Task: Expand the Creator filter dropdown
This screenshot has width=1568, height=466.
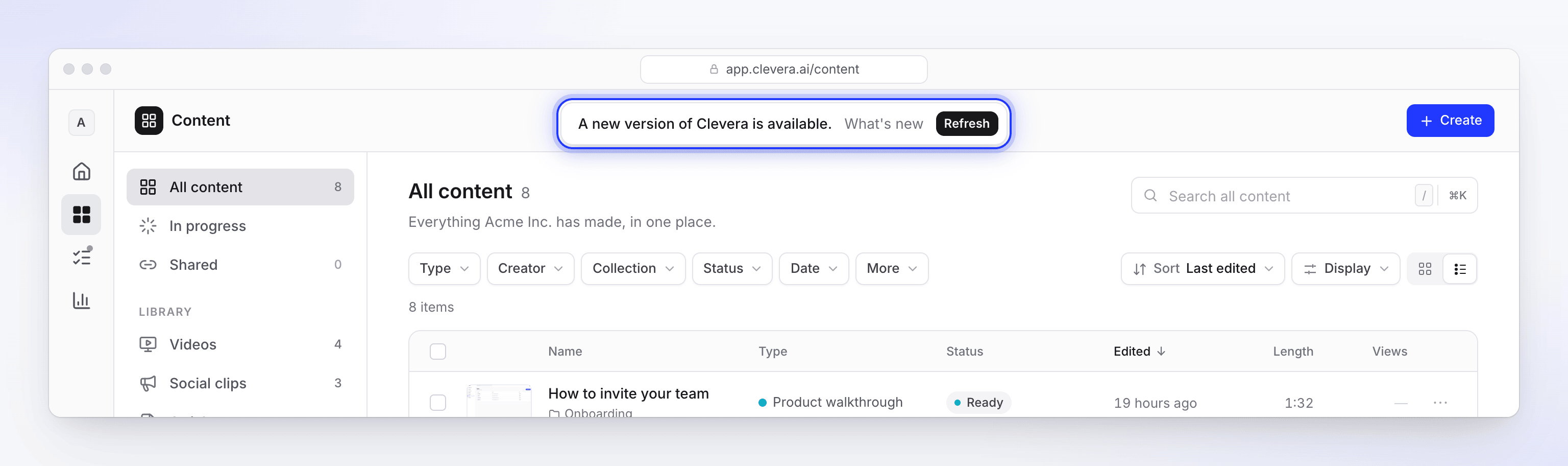Action: coord(530,269)
